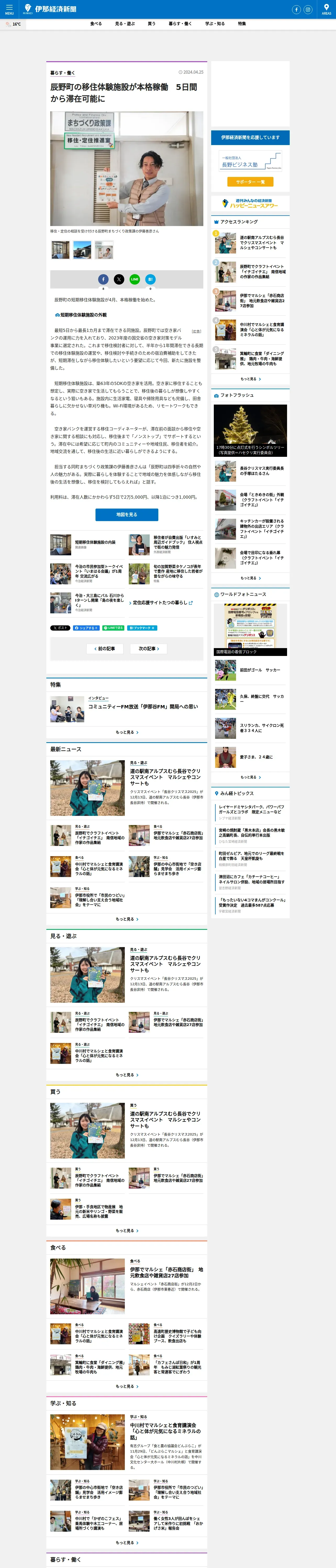The width and height of the screenshot is (336, 1568).
Task: Open ranking item 伊那でマルシェ「赤石商店街」
Action: (x=250, y=301)
